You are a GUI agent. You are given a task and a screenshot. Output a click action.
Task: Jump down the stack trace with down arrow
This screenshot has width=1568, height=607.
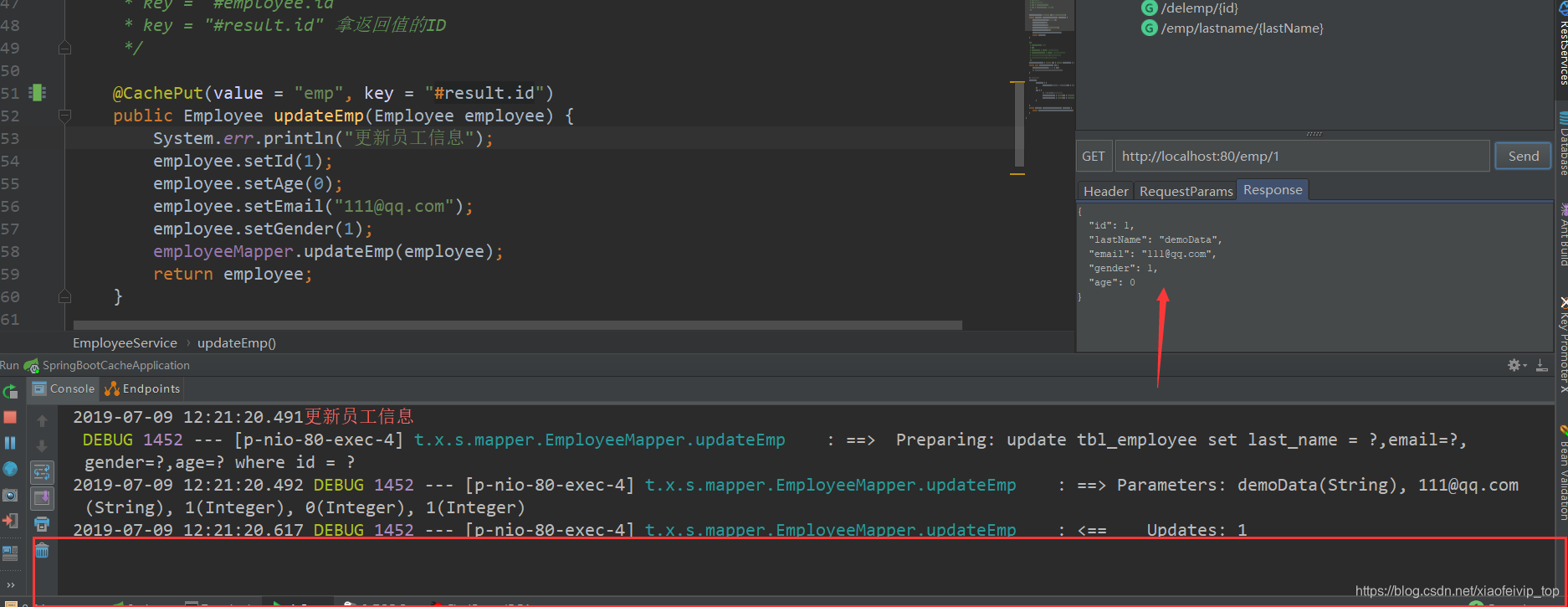click(x=42, y=446)
